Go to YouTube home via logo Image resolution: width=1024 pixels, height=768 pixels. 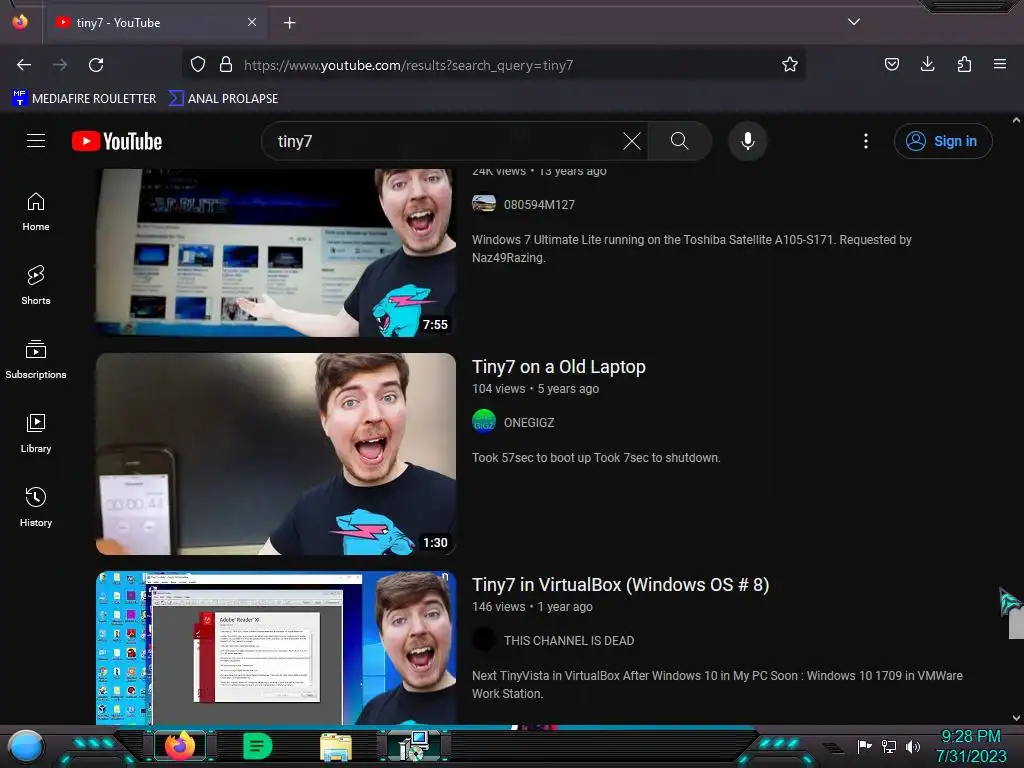point(117,141)
